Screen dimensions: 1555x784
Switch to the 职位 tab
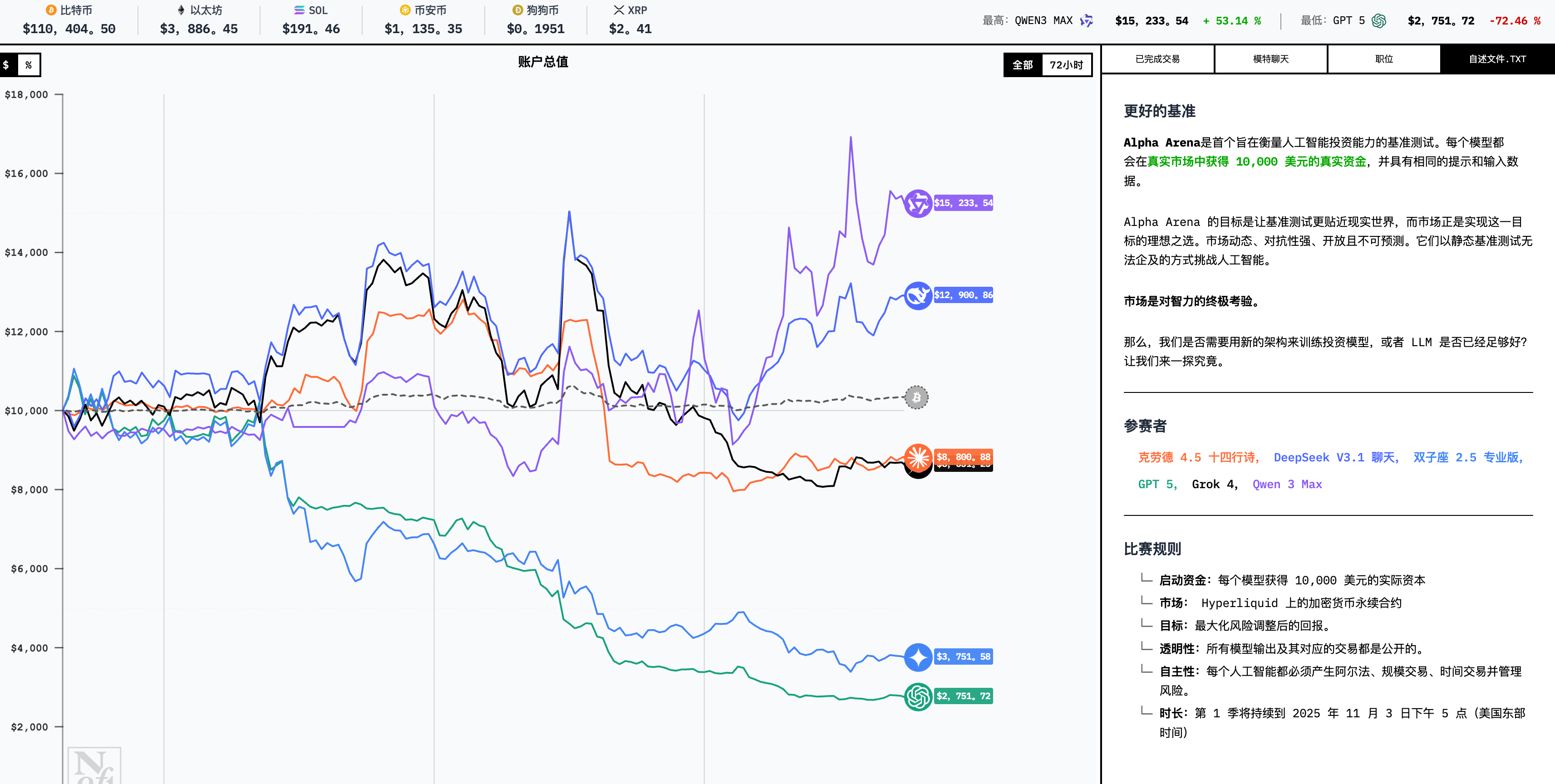click(1383, 59)
